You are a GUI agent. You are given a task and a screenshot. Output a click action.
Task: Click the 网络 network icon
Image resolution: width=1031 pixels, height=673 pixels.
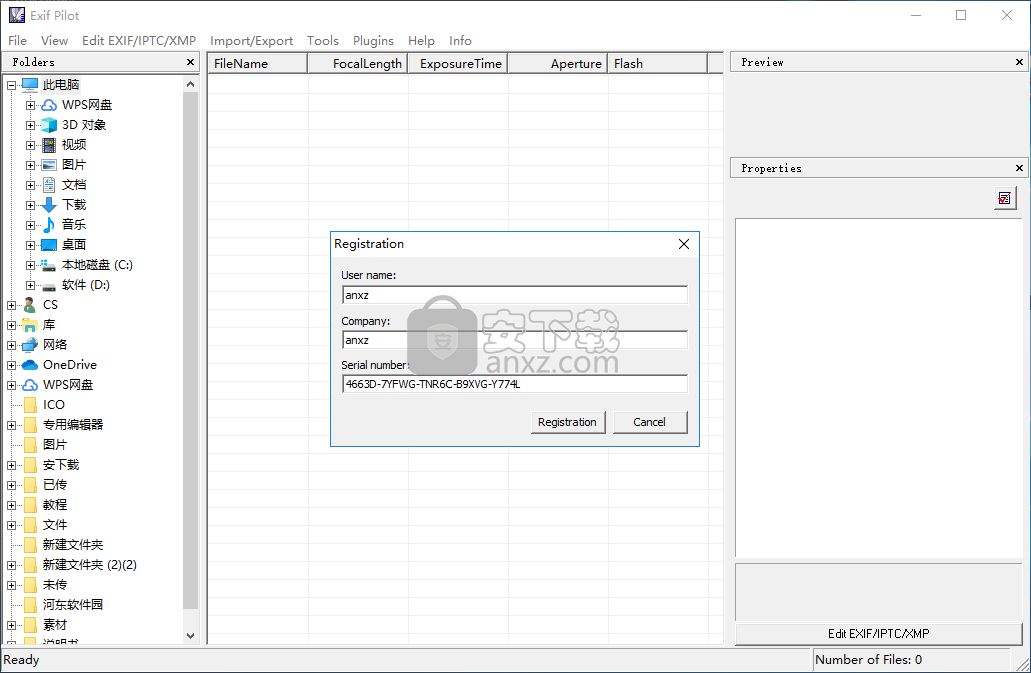click(x=30, y=345)
